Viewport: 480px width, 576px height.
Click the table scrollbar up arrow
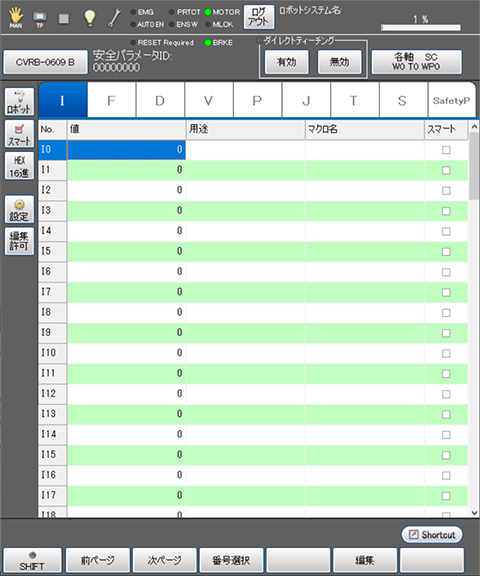pos(474,127)
